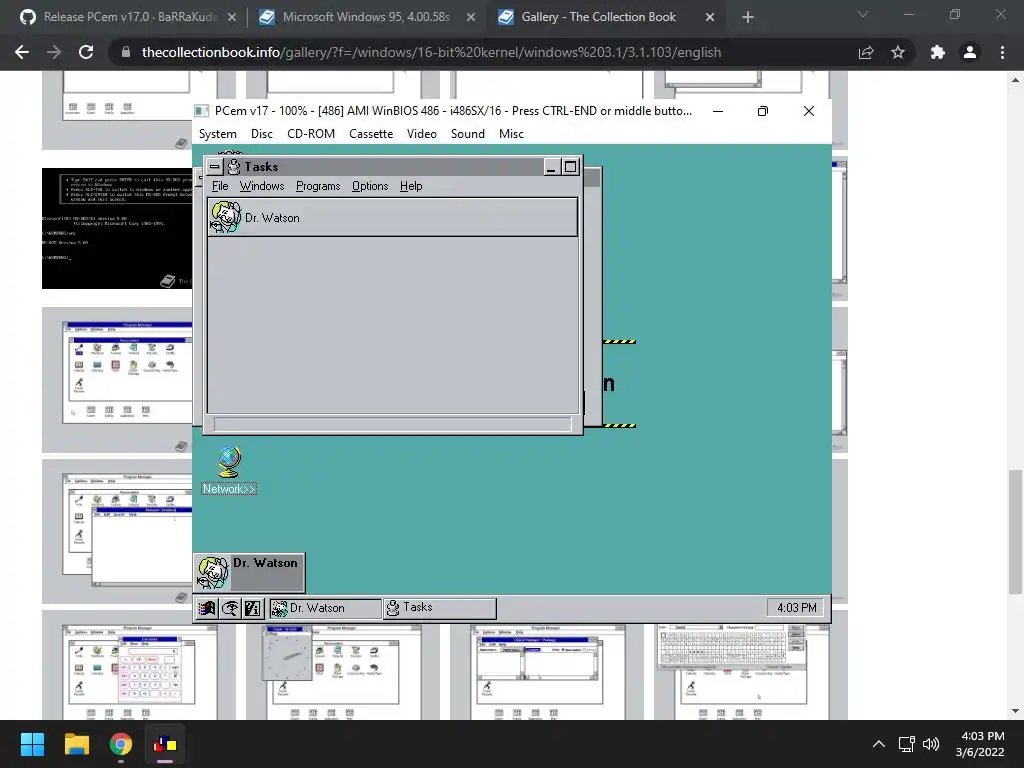Open File Explorer from Windows taskbar
The height and width of the screenshot is (768, 1024).
click(76, 744)
